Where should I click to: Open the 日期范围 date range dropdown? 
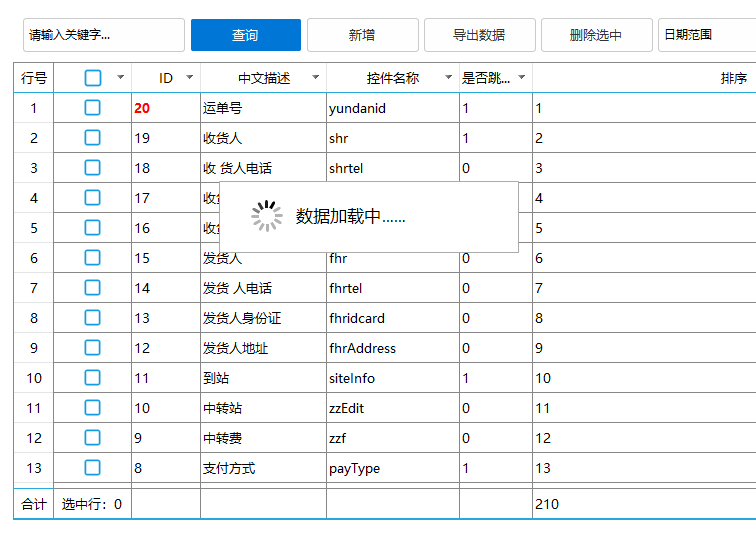pos(706,35)
